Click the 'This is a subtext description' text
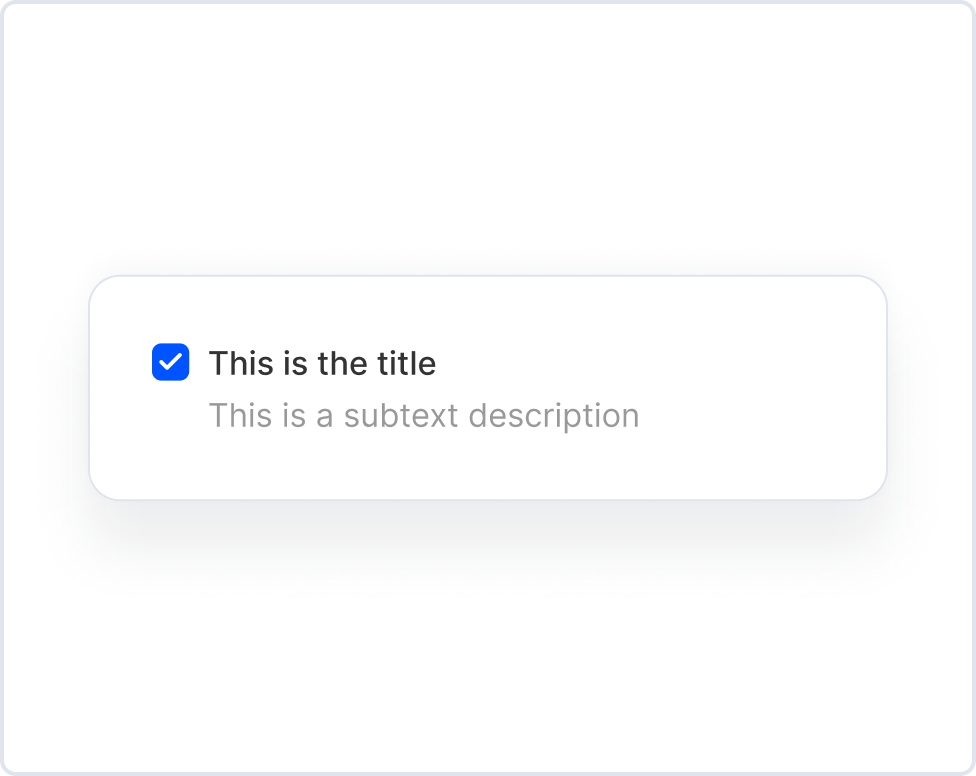 click(423, 415)
